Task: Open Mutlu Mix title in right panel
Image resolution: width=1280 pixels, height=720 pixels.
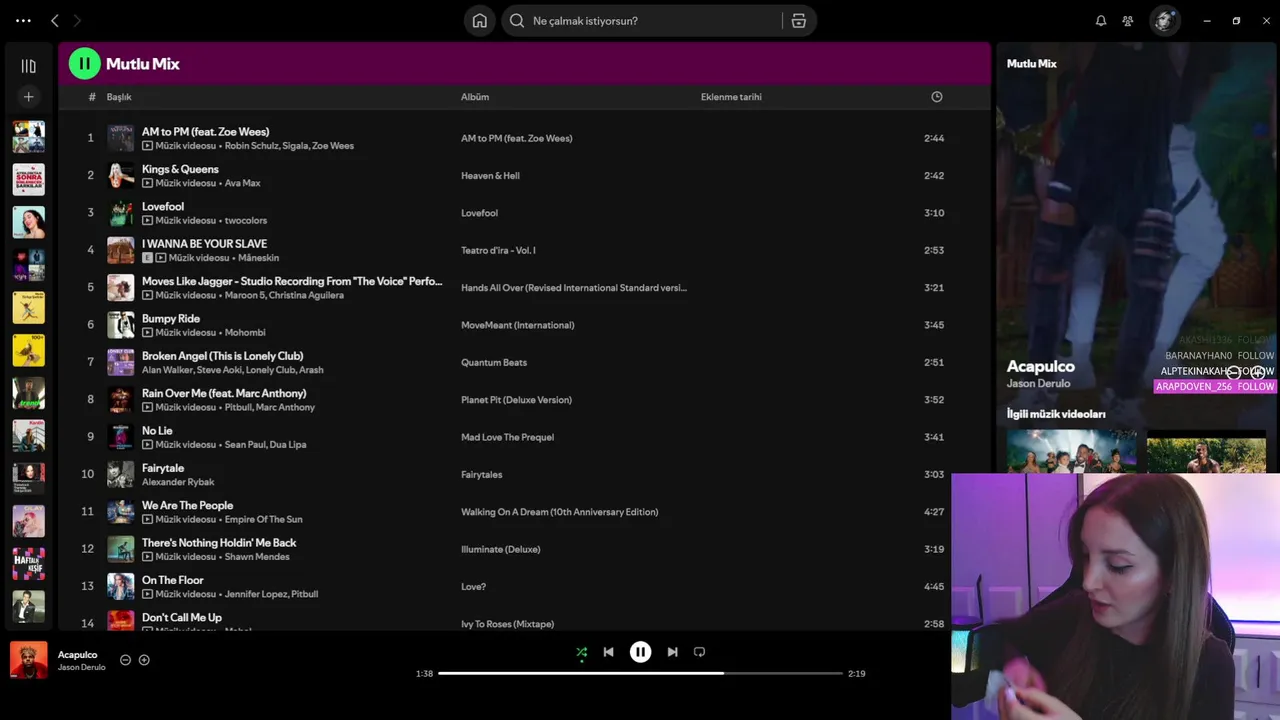Action: [1031, 64]
